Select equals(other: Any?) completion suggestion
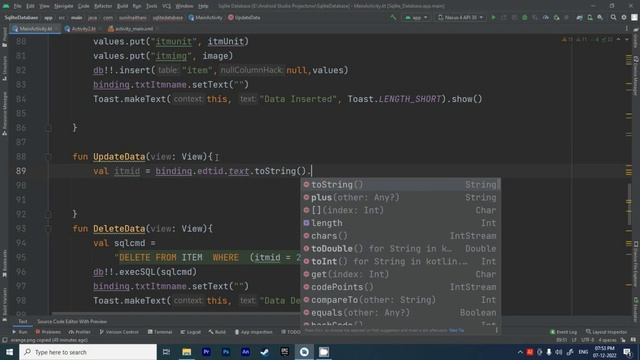This screenshot has height=360, width=640. pyautogui.click(x=400, y=313)
